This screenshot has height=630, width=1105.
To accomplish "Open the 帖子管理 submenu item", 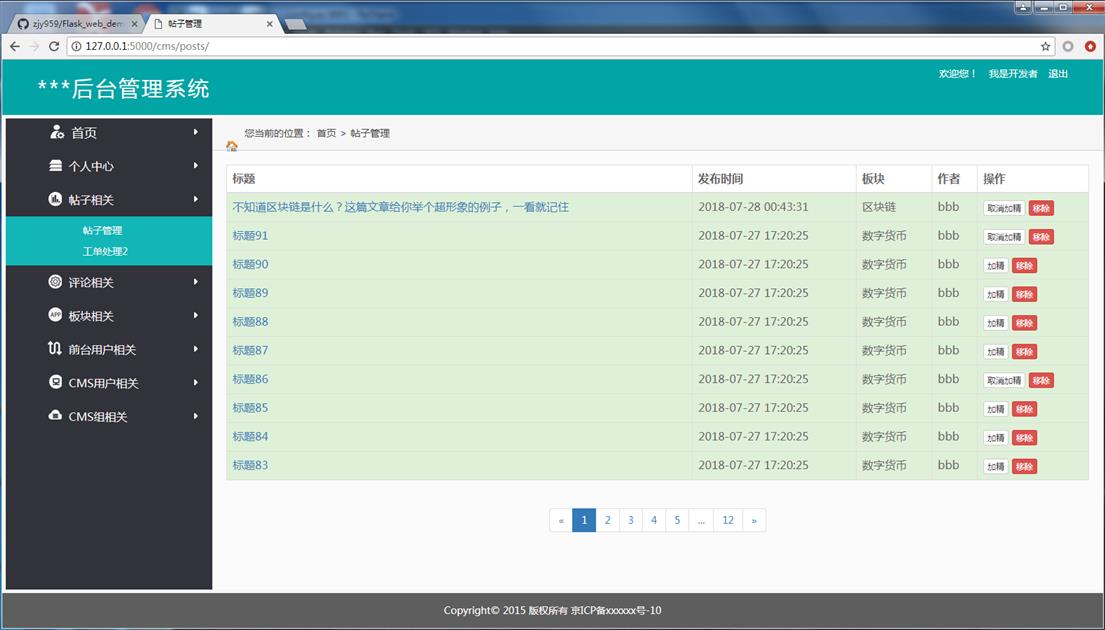I will pyautogui.click(x=102, y=230).
